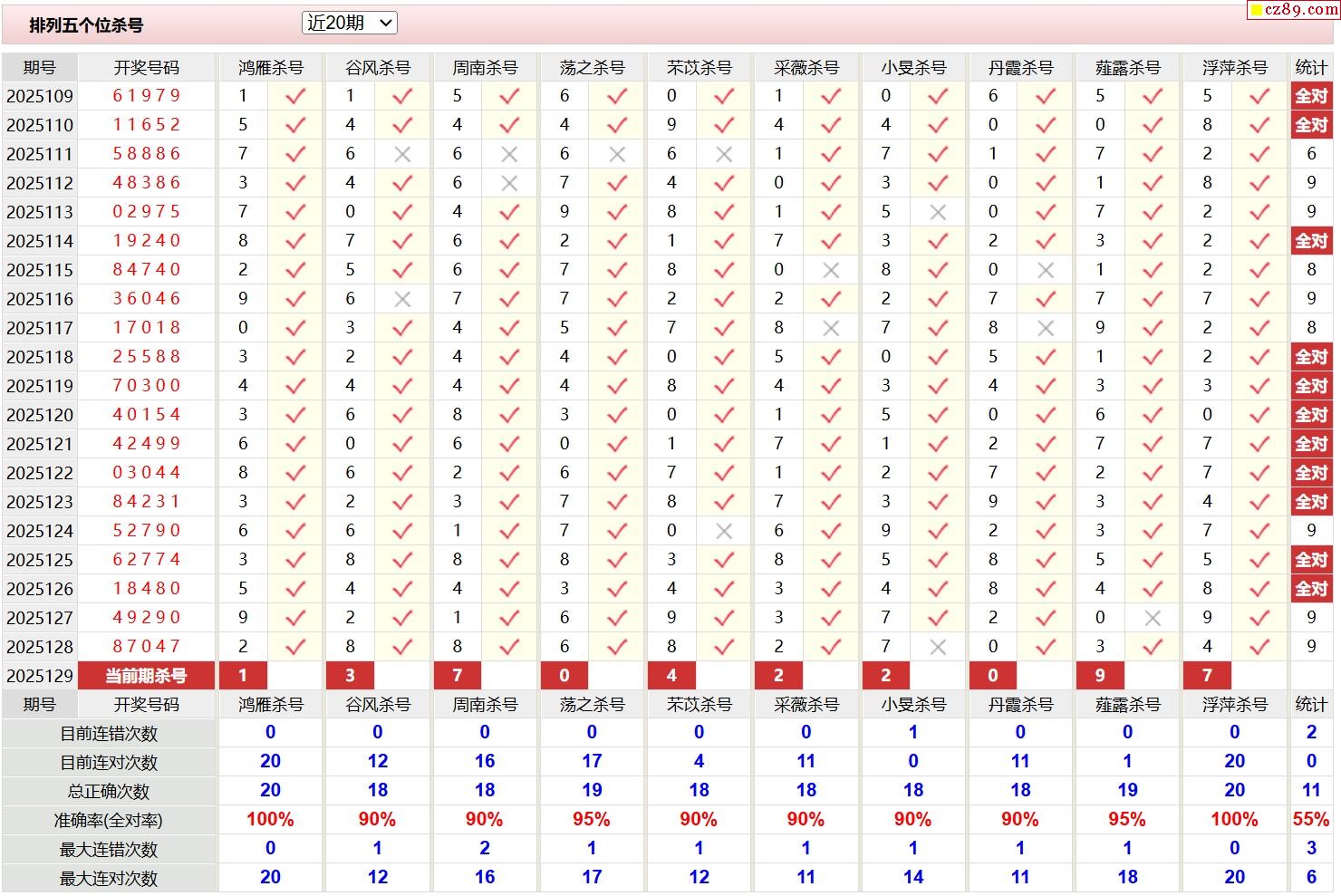The width and height of the screenshot is (1341, 896).
Task: Click the 最大连错次数 row label
Action: (109, 850)
